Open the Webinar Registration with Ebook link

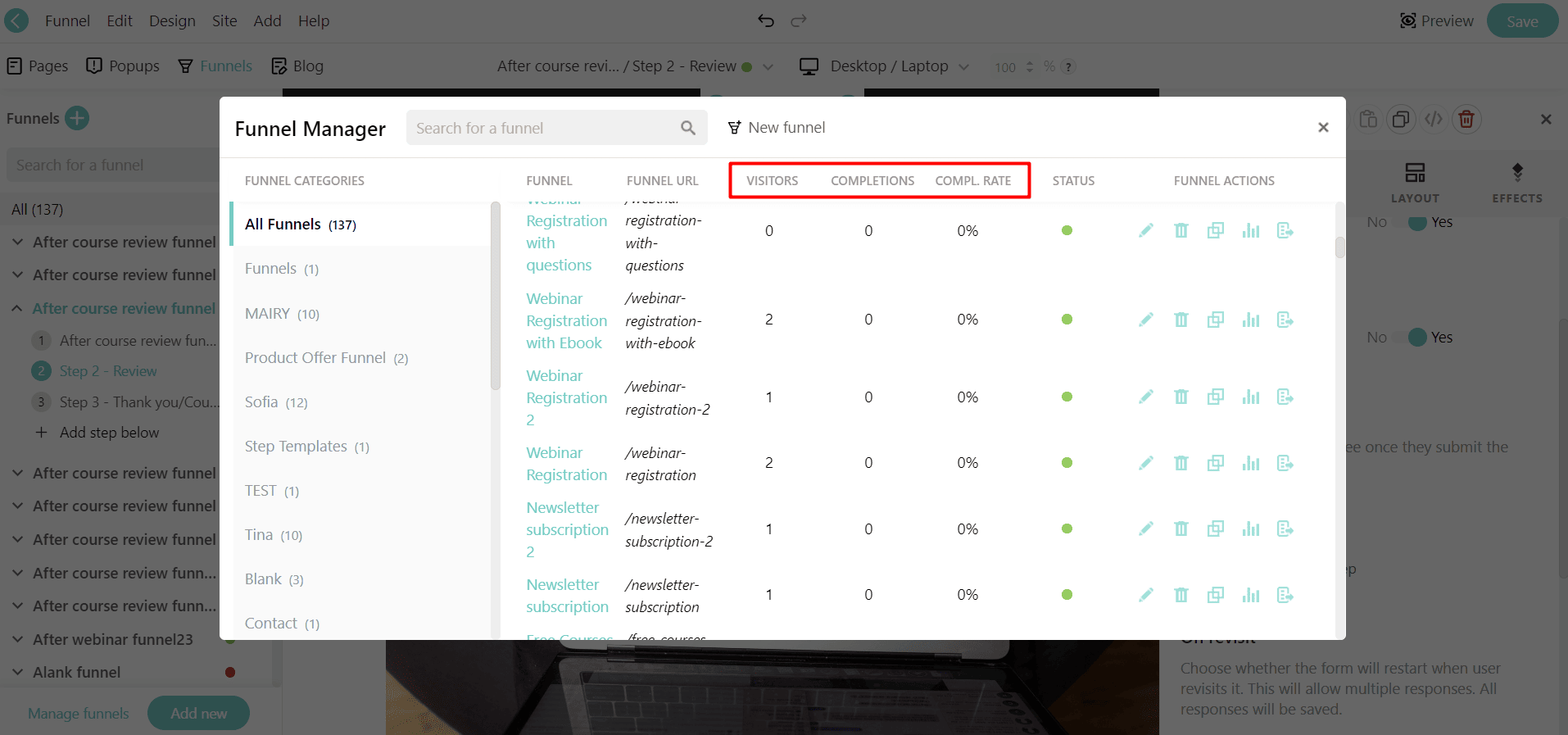tap(567, 320)
